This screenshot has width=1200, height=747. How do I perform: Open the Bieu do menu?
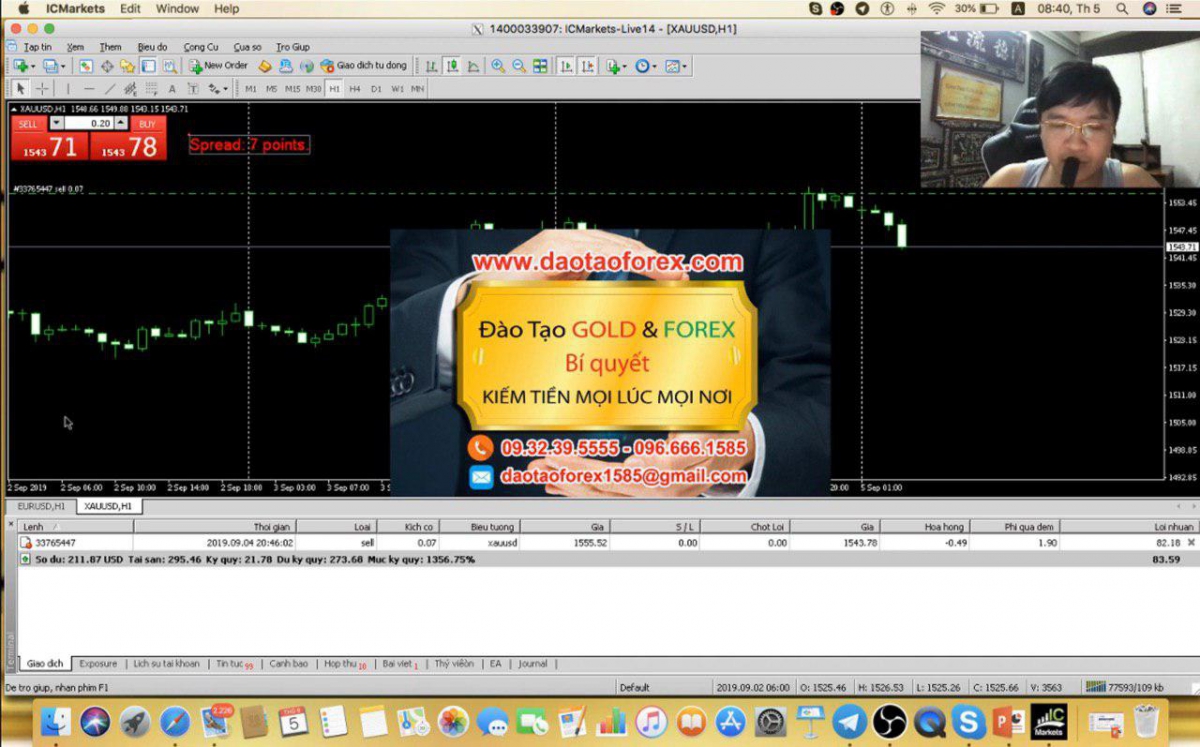coord(152,47)
